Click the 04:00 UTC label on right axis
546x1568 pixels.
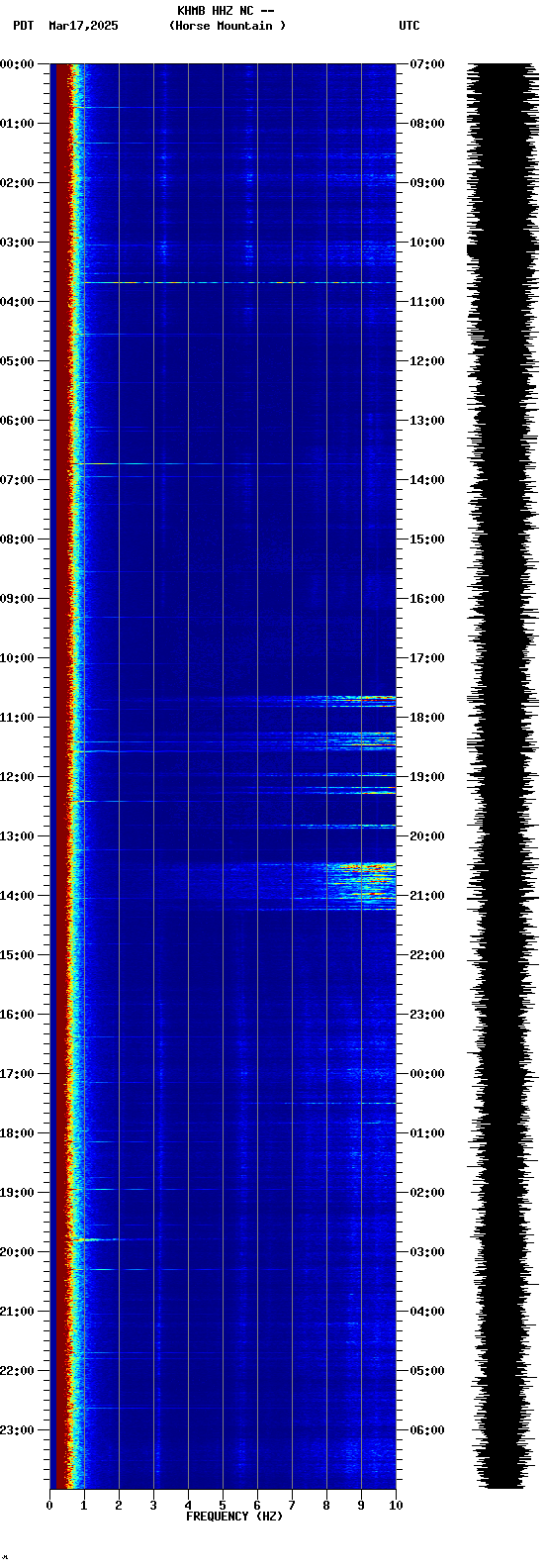427,1312
